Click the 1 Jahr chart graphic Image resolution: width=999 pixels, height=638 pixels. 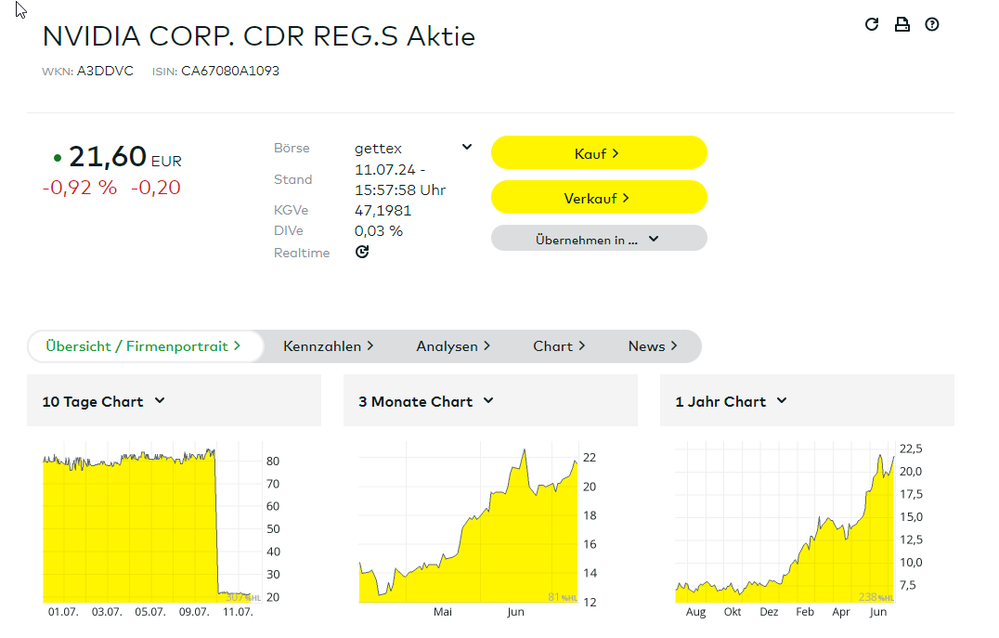799,529
